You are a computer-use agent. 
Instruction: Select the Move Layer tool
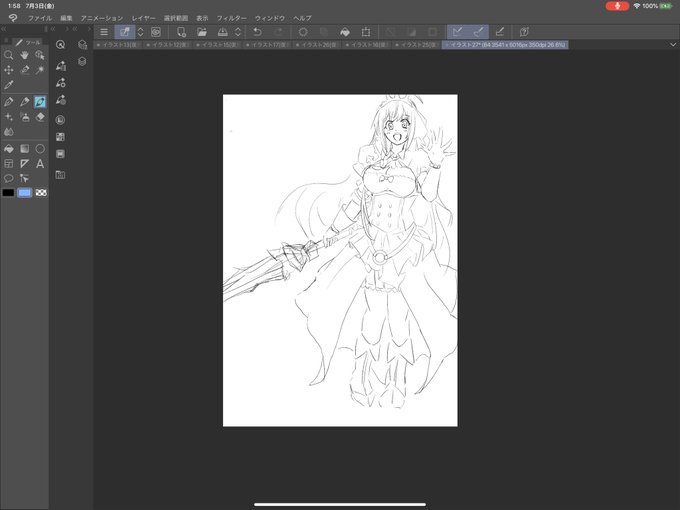click(x=8, y=70)
